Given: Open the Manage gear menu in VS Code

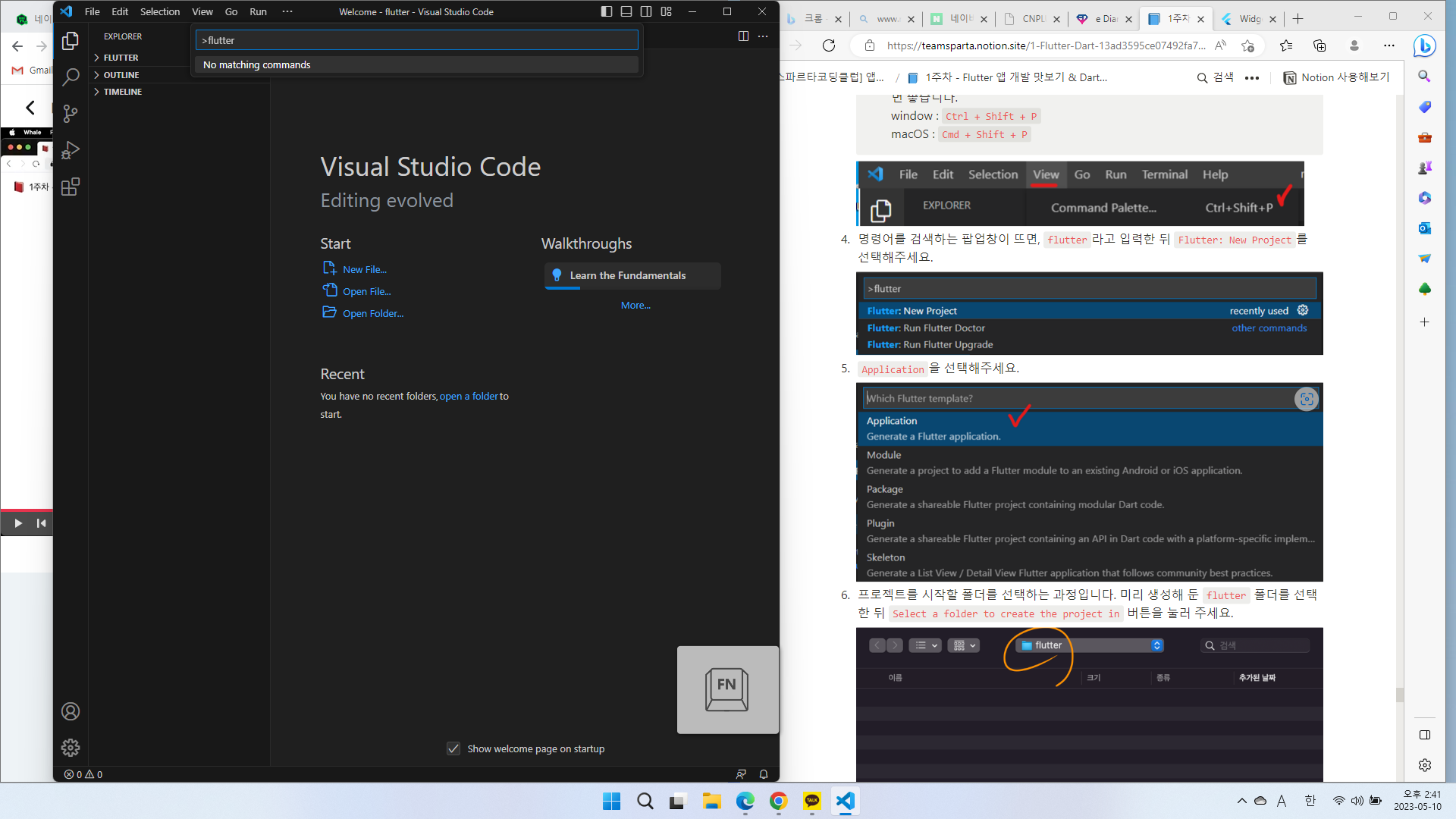Looking at the screenshot, I should coord(71,748).
